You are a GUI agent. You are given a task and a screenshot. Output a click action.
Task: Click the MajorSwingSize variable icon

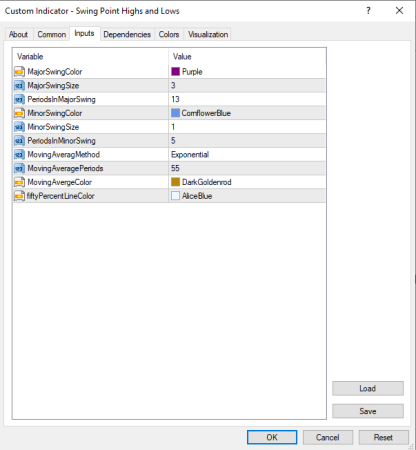[x=19, y=86]
